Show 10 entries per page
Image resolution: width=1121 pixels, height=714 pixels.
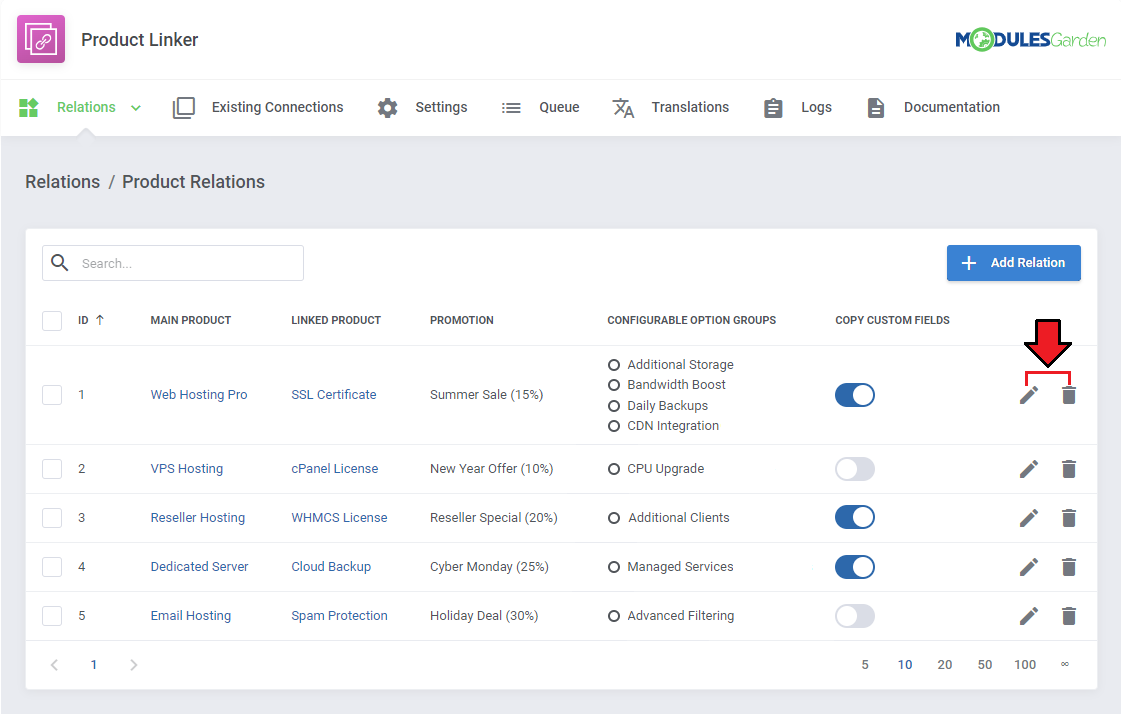point(905,665)
